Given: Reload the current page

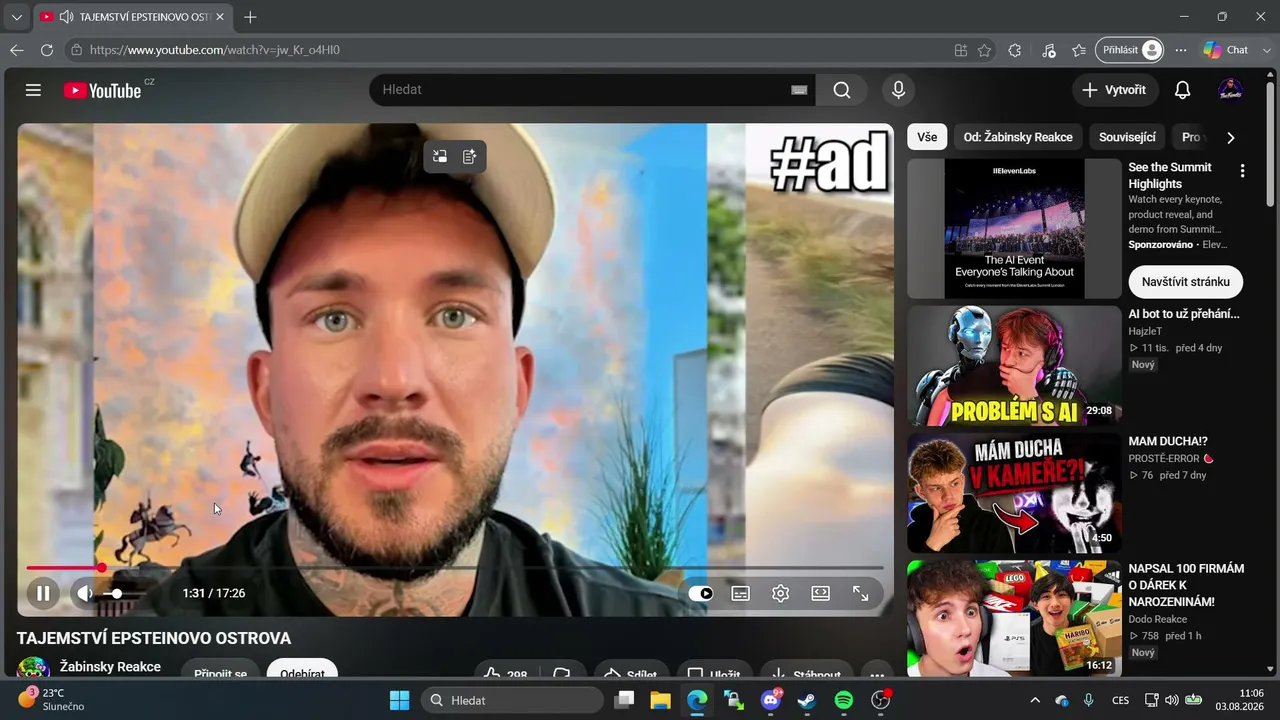Looking at the screenshot, I should pyautogui.click(x=46, y=50).
